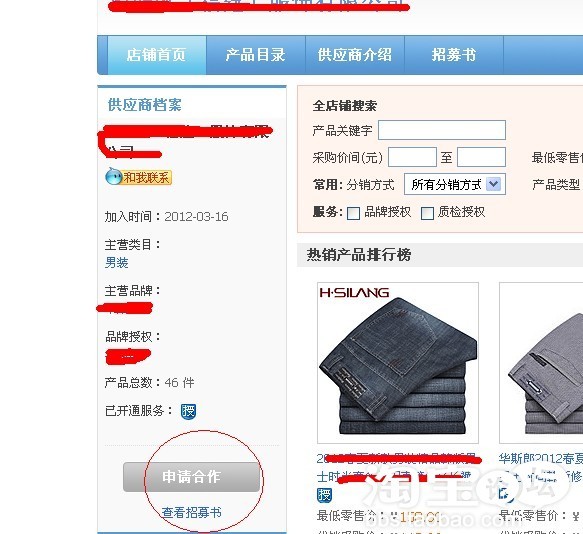
Task: Click the minimum 采购价间 price field
Action: pyautogui.click(x=412, y=157)
